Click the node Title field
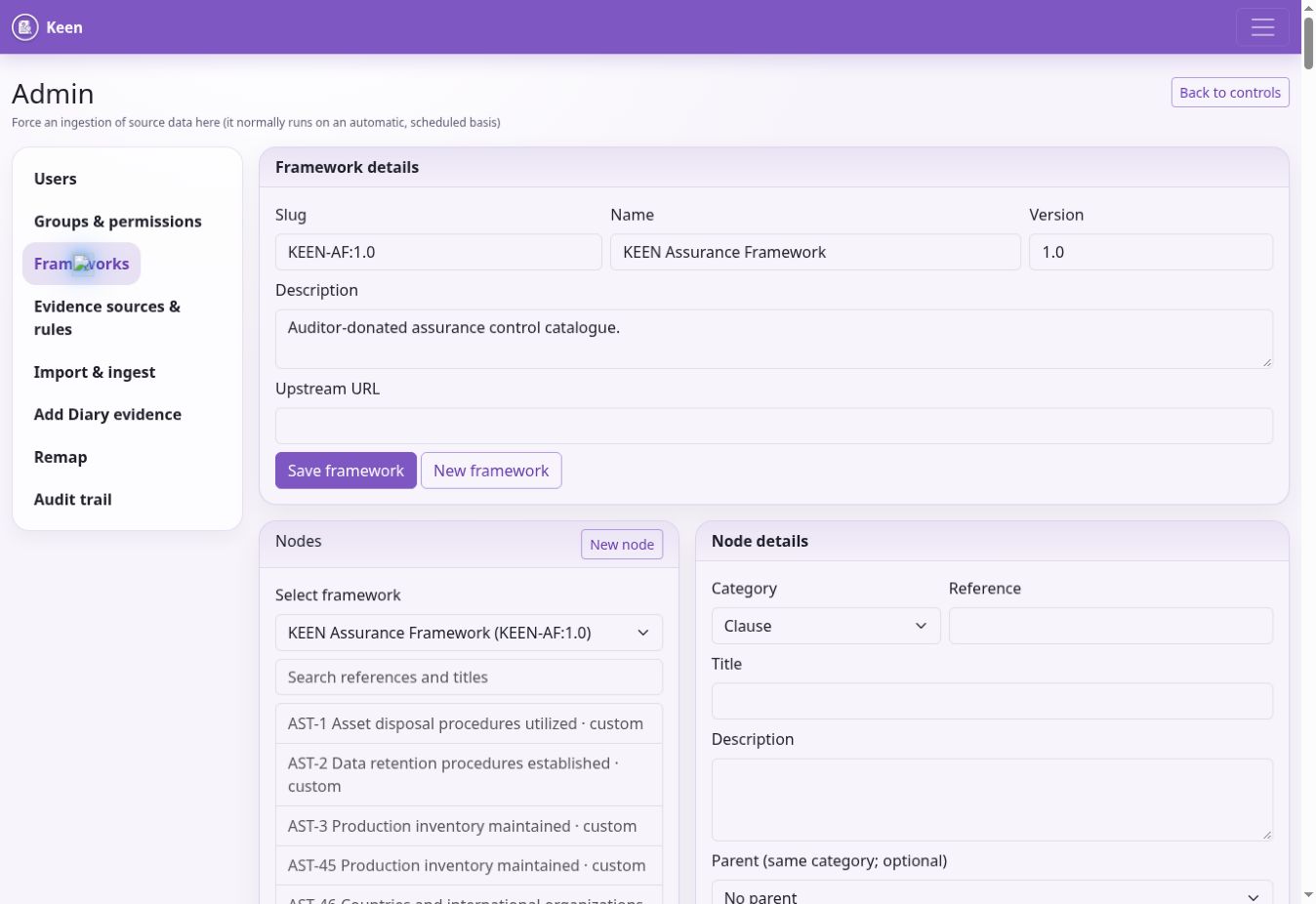The width and height of the screenshot is (1316, 904). coord(992,701)
